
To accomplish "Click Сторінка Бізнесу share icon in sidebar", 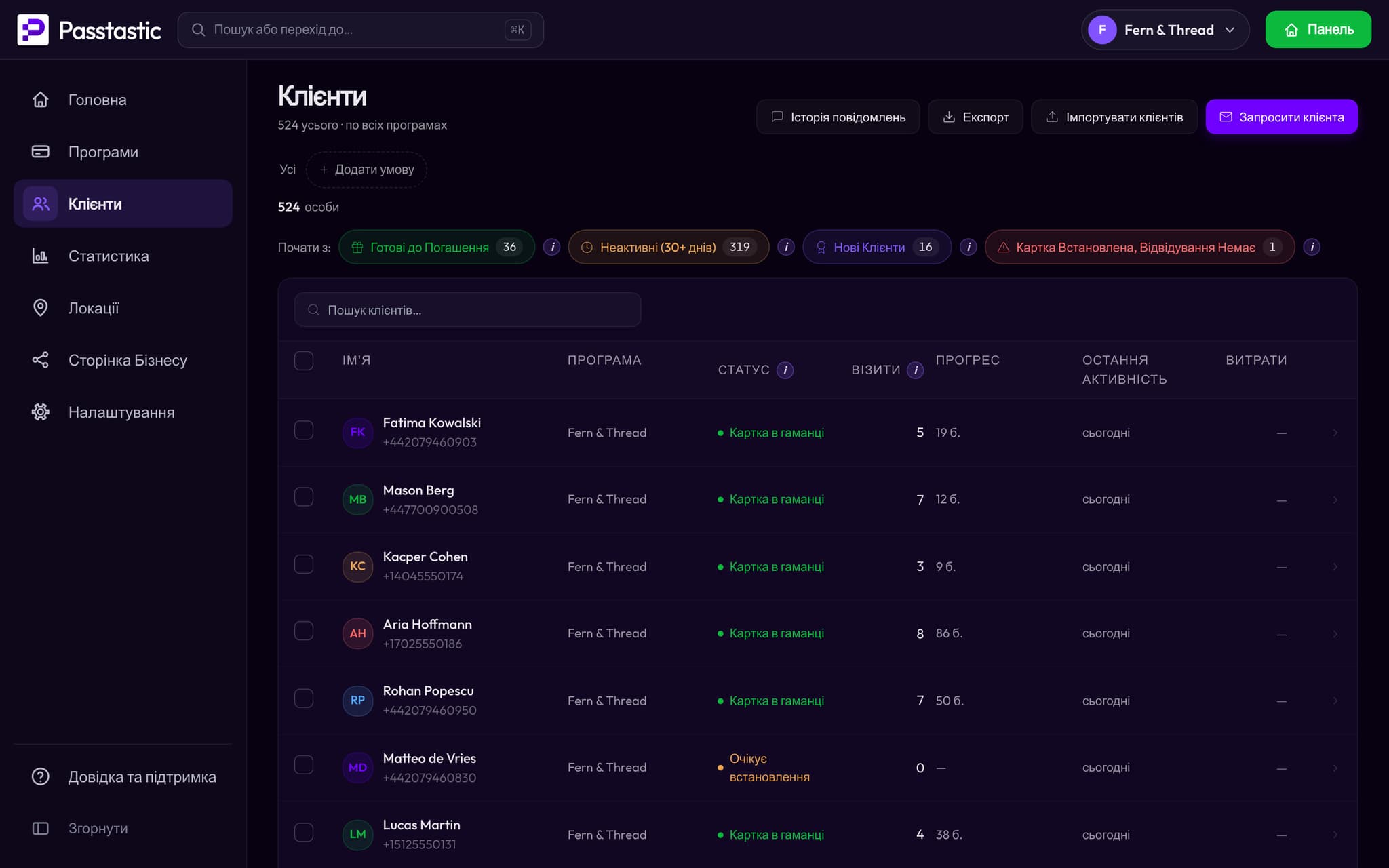I will tap(41, 360).
